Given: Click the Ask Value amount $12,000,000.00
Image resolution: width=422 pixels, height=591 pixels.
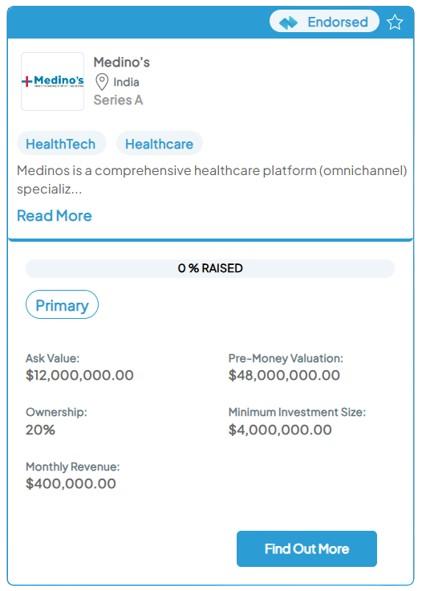Looking at the screenshot, I should point(80,375).
